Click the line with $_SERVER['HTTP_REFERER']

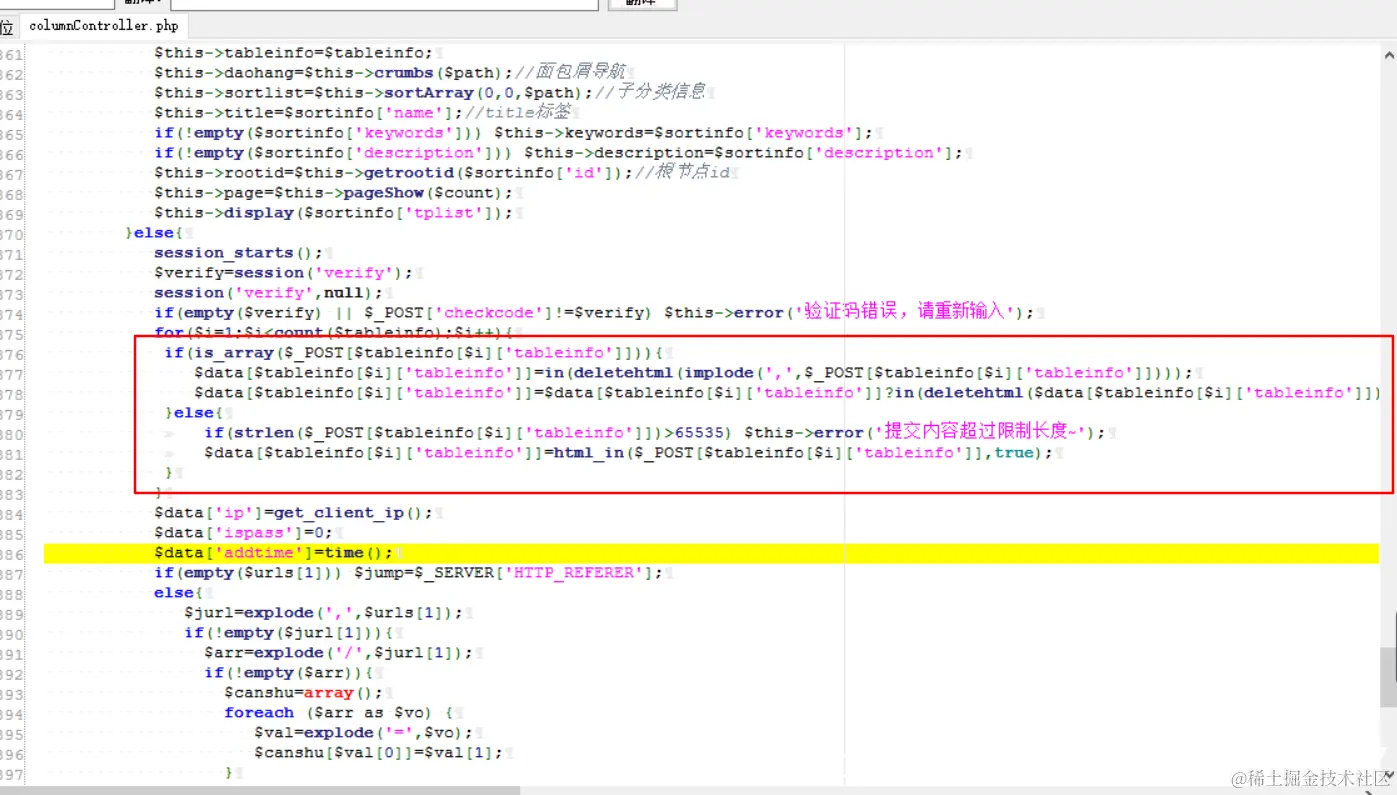(409, 573)
